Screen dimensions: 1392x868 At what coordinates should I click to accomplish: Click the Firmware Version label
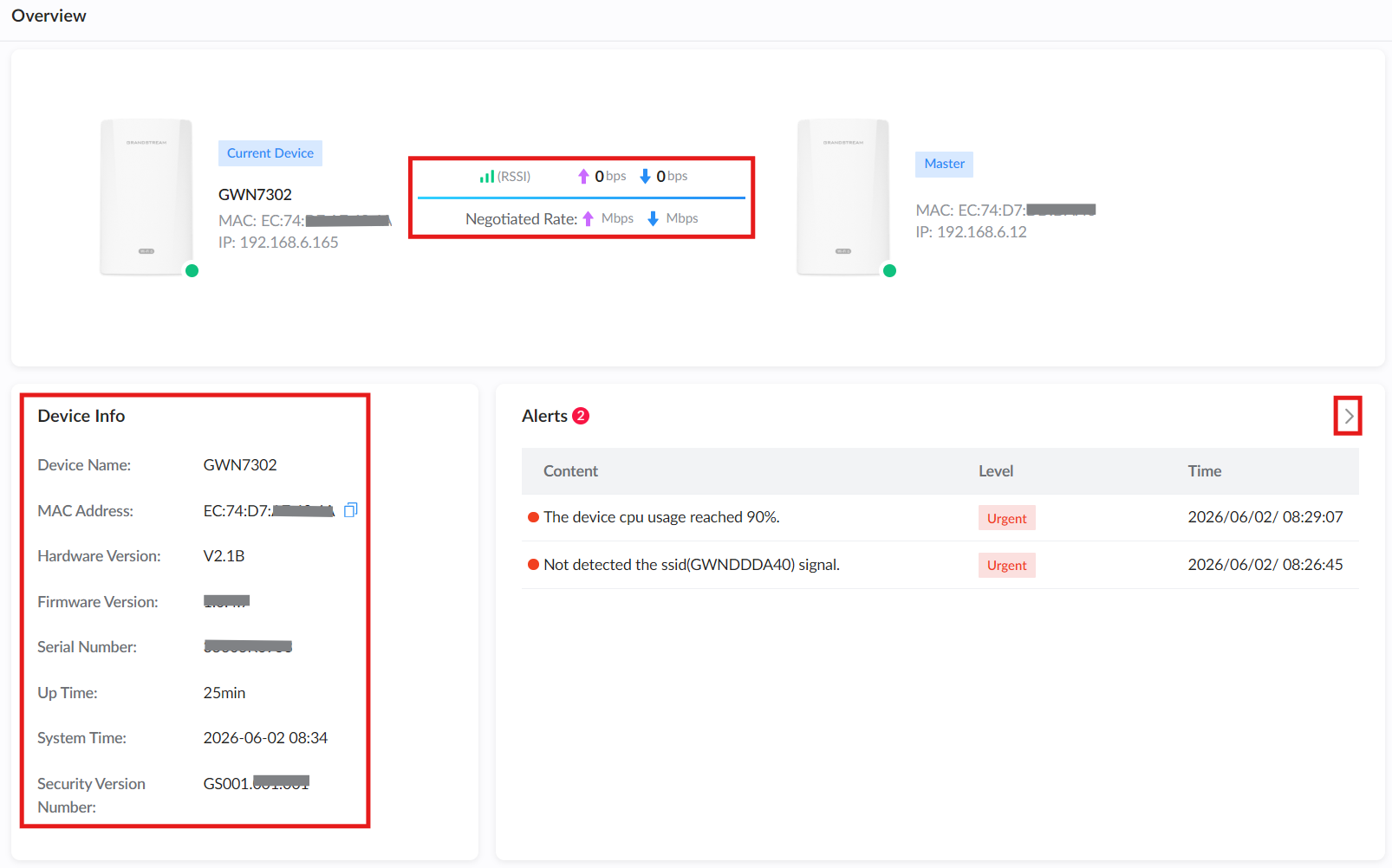[x=98, y=602]
